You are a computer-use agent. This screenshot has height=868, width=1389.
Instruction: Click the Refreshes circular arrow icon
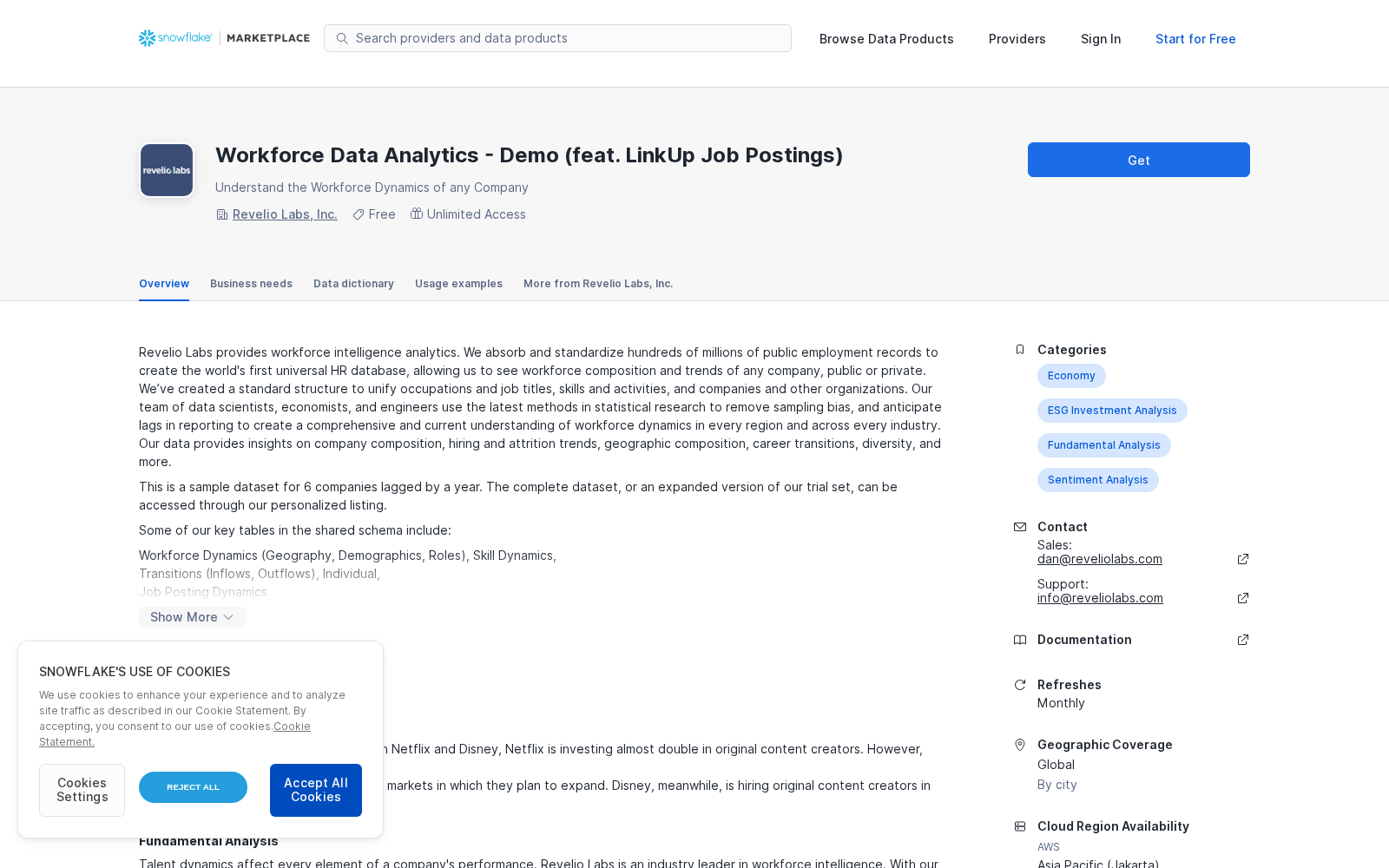coord(1020,685)
